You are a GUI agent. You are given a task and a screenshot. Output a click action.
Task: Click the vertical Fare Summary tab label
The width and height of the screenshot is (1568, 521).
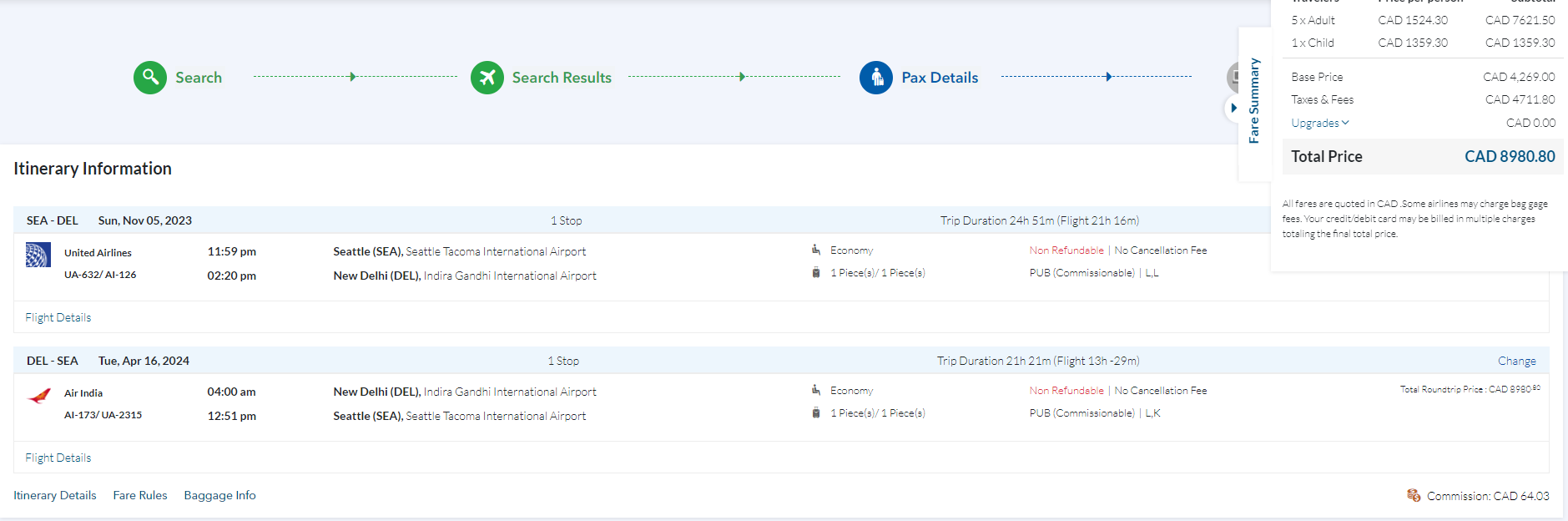1253,100
